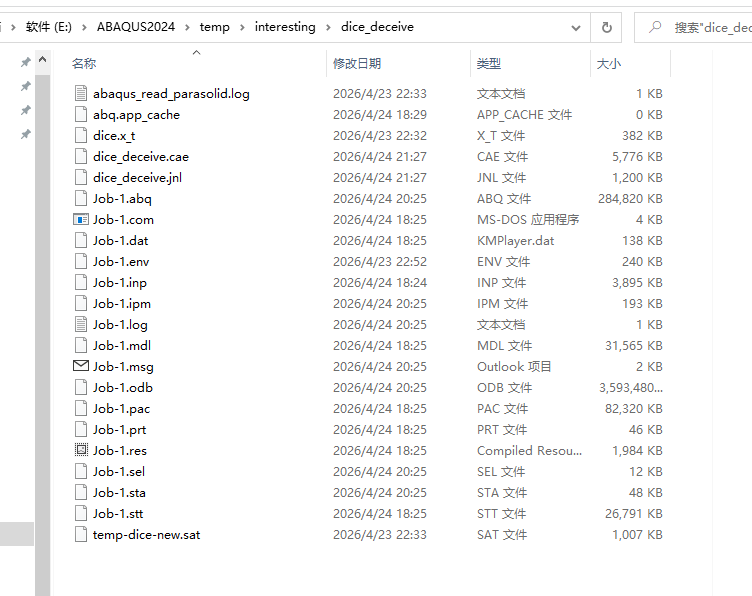
Task: Navigate to ABAQUS2024 breadcrumb folder
Action: (x=136, y=27)
